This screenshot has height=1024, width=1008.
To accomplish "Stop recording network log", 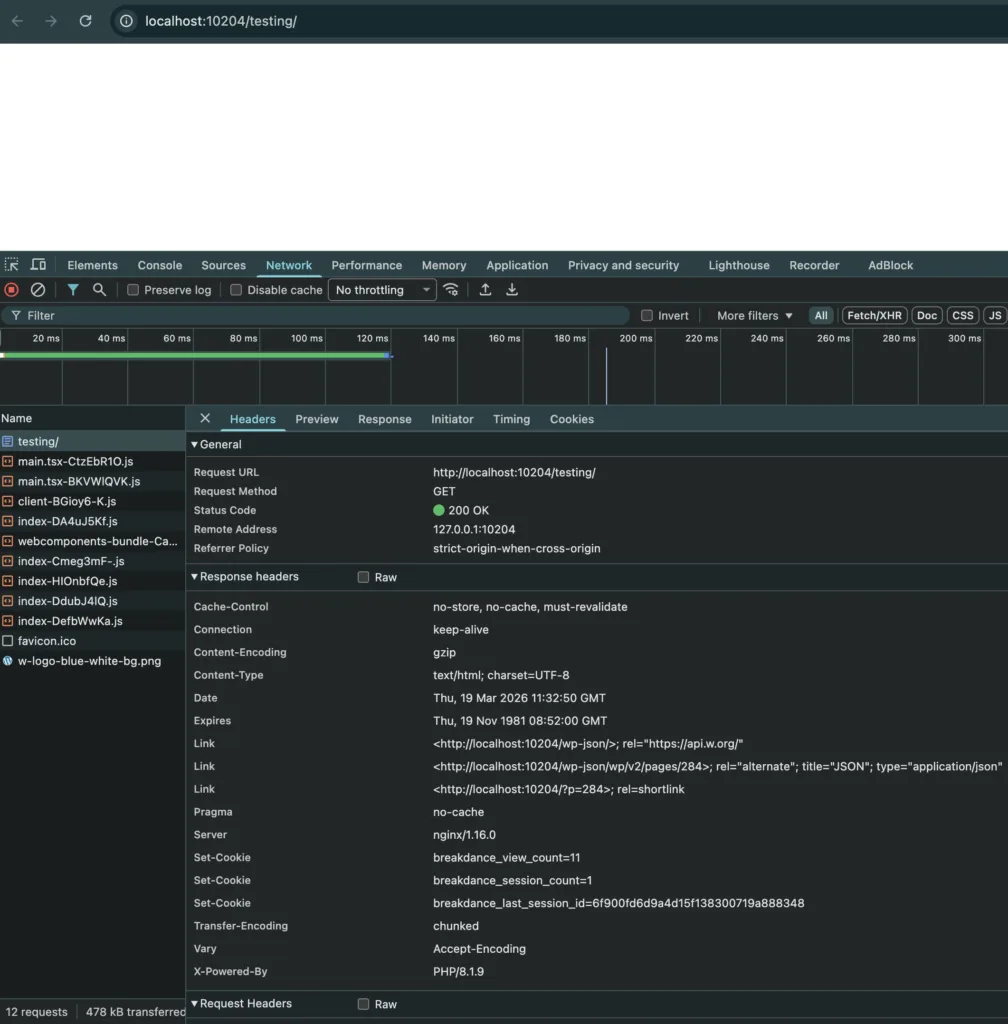I will (10, 289).
